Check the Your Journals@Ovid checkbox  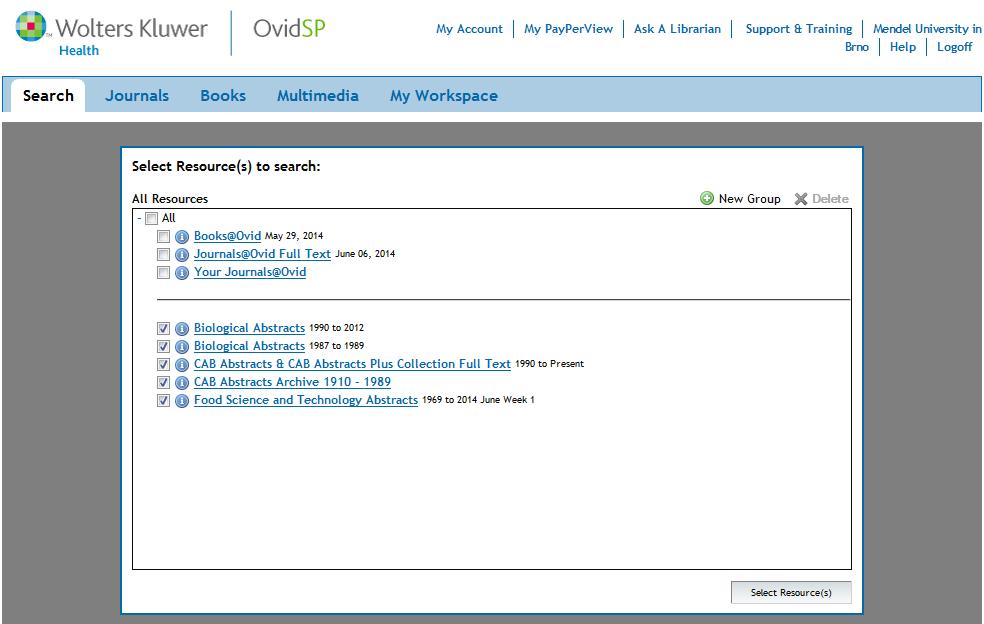(x=163, y=272)
